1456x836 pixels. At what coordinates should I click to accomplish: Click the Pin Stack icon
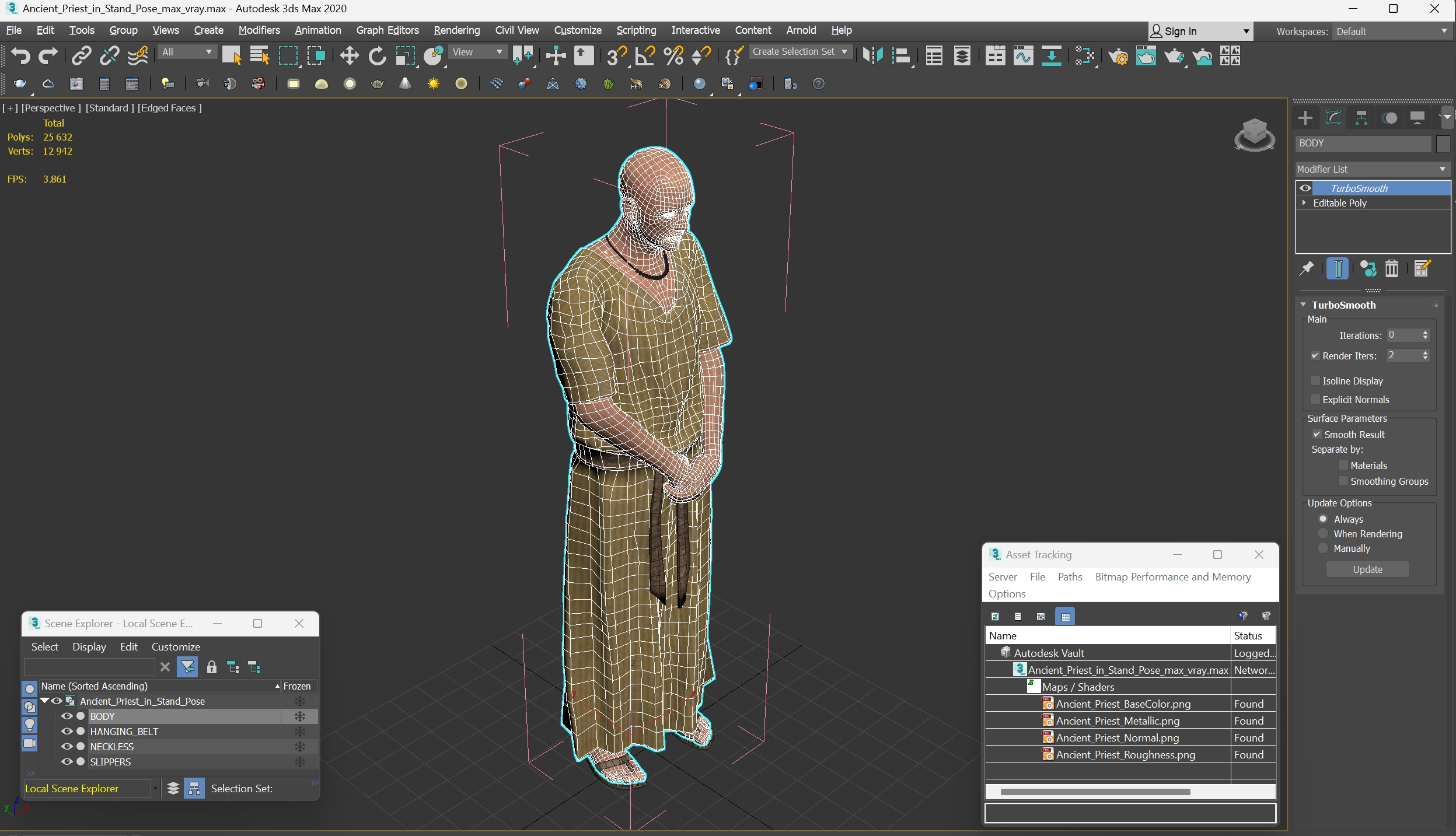pos(1307,268)
